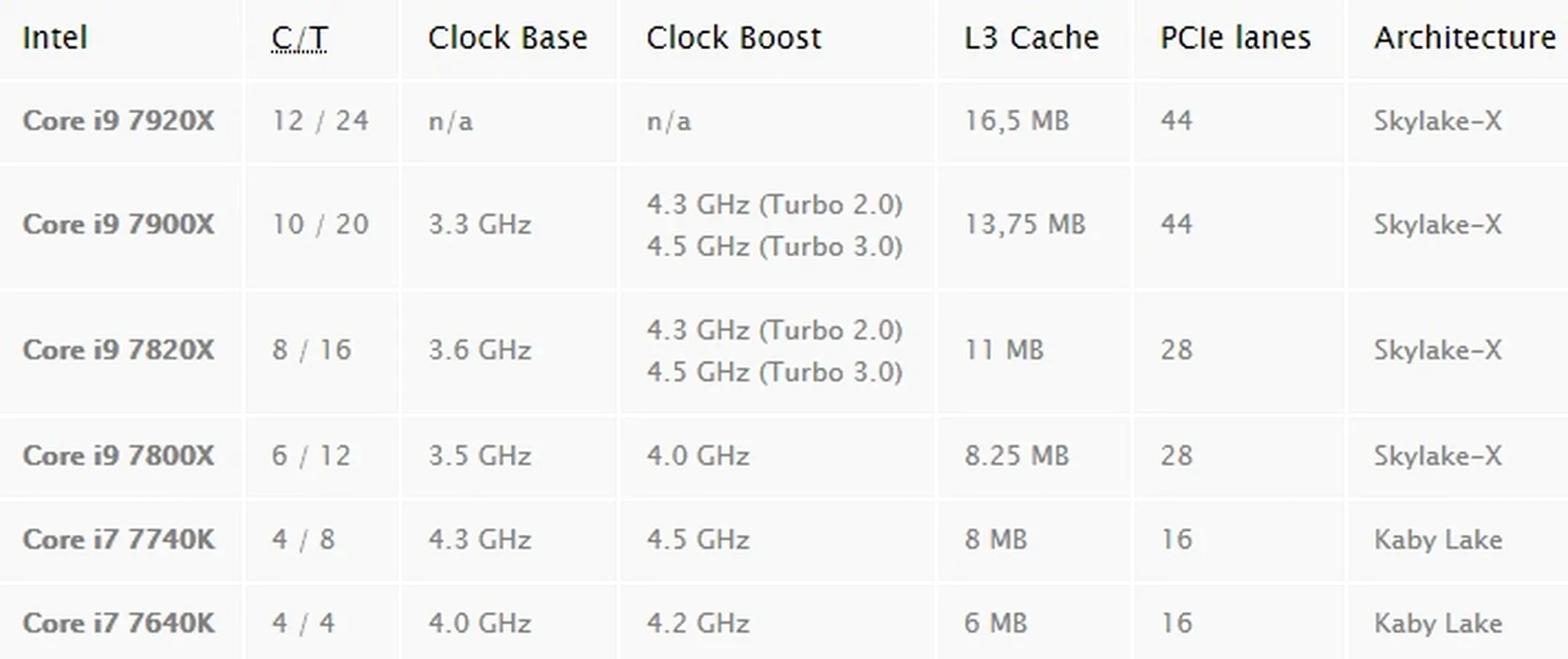Viewport: 1568px width, 659px height.
Task: Click the 12 / 24 core thread cell
Action: 320,121
